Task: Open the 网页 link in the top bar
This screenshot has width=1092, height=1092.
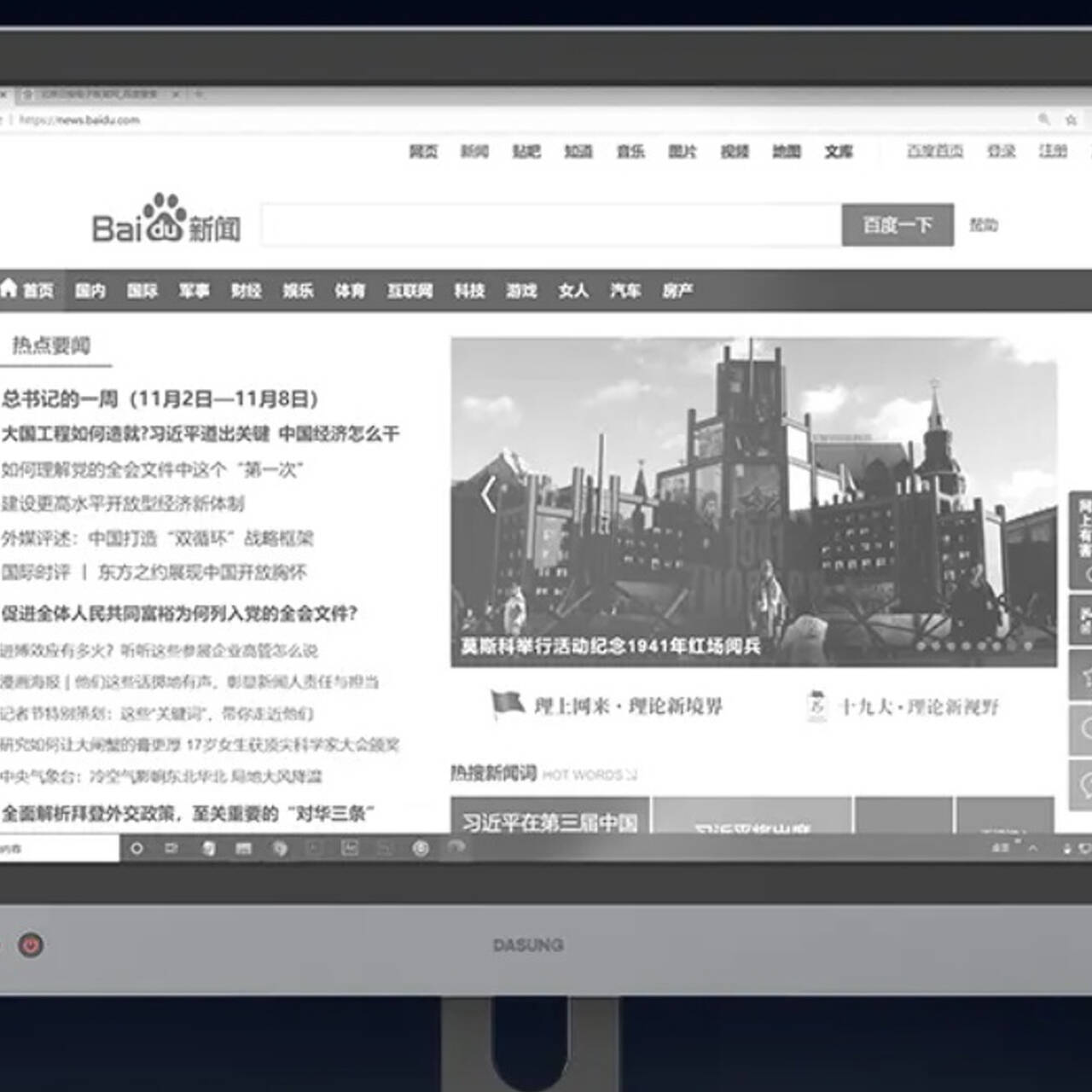Action: [x=423, y=151]
